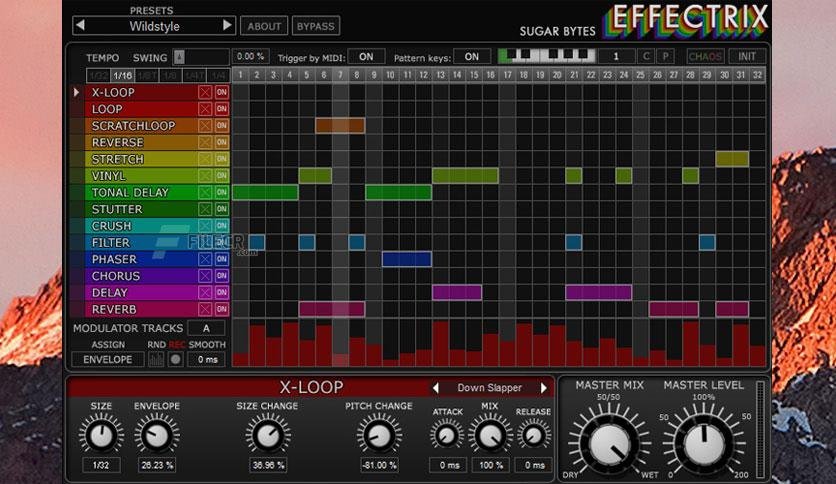Toggle the LOOP track ON switch
Screen dimensions: 836x484
tap(222, 109)
